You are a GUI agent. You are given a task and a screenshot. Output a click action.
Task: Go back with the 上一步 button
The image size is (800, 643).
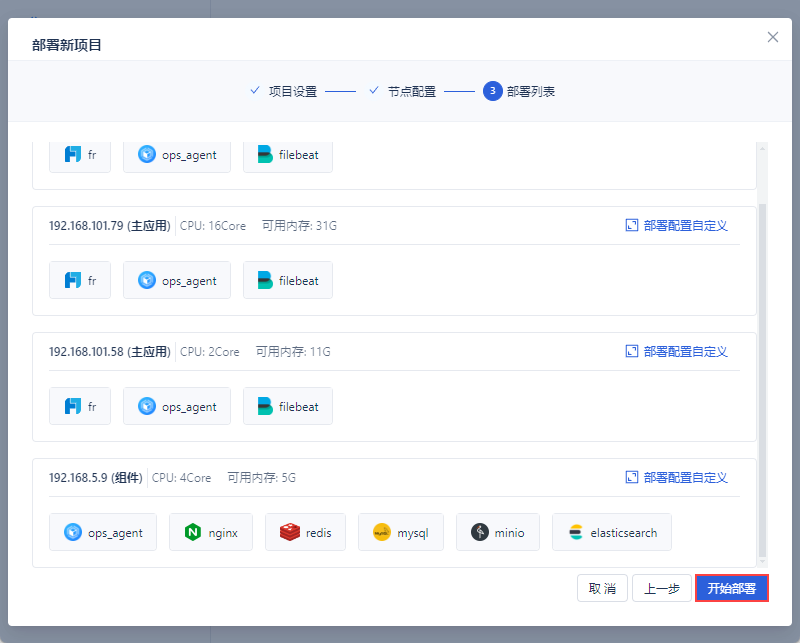[x=662, y=588]
